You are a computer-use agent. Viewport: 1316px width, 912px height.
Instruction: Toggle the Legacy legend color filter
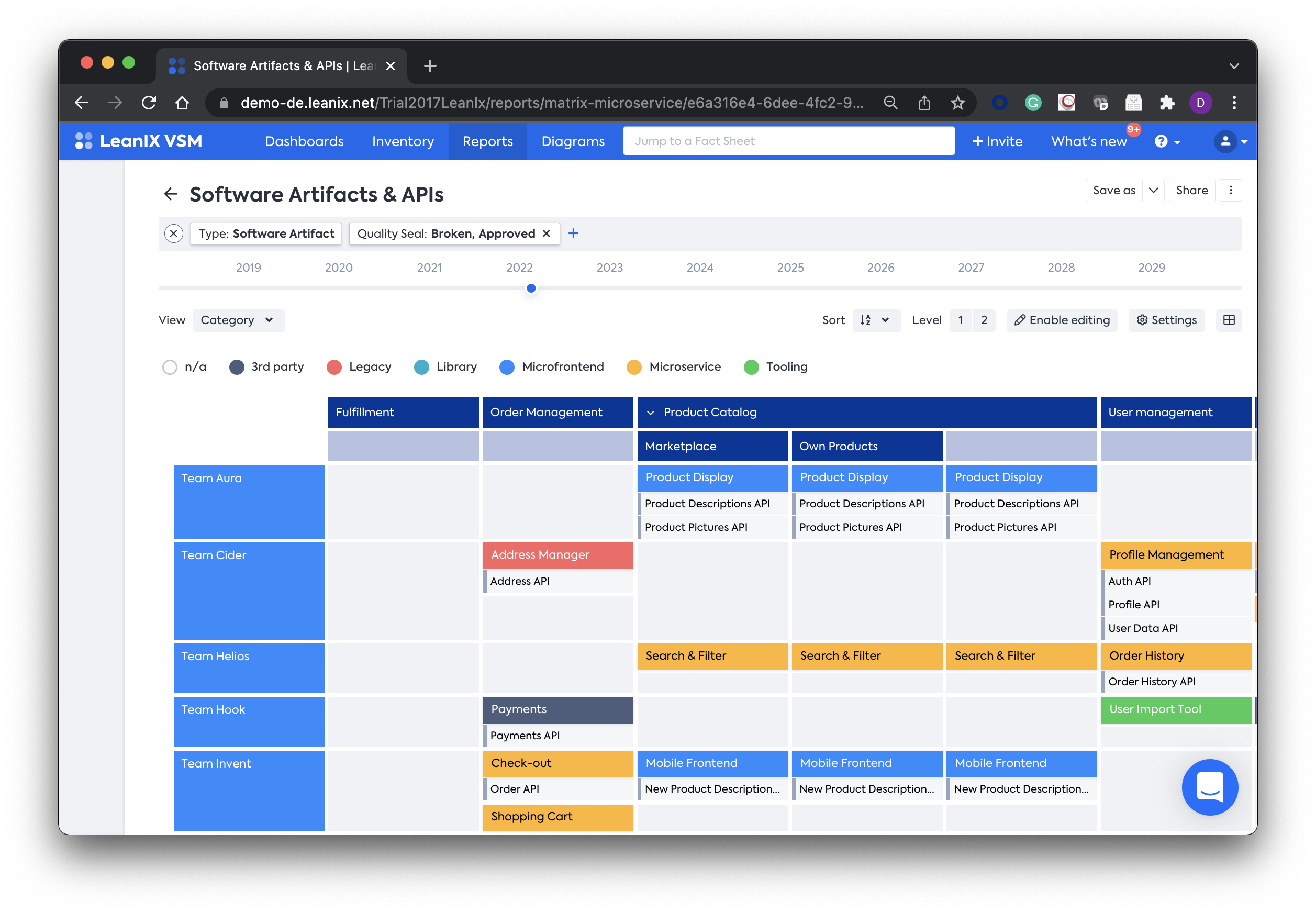tap(334, 367)
